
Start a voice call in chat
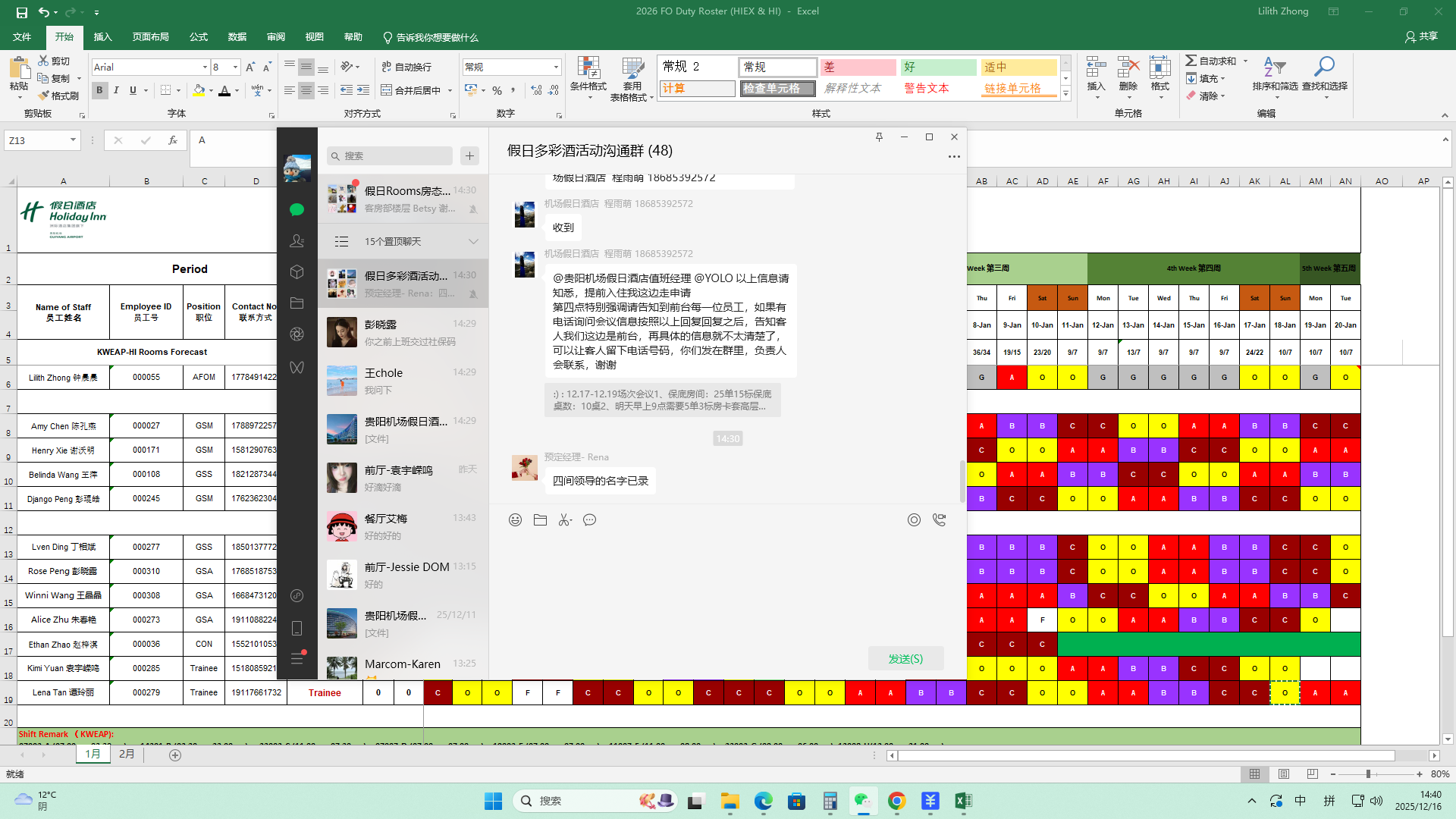coord(940,520)
